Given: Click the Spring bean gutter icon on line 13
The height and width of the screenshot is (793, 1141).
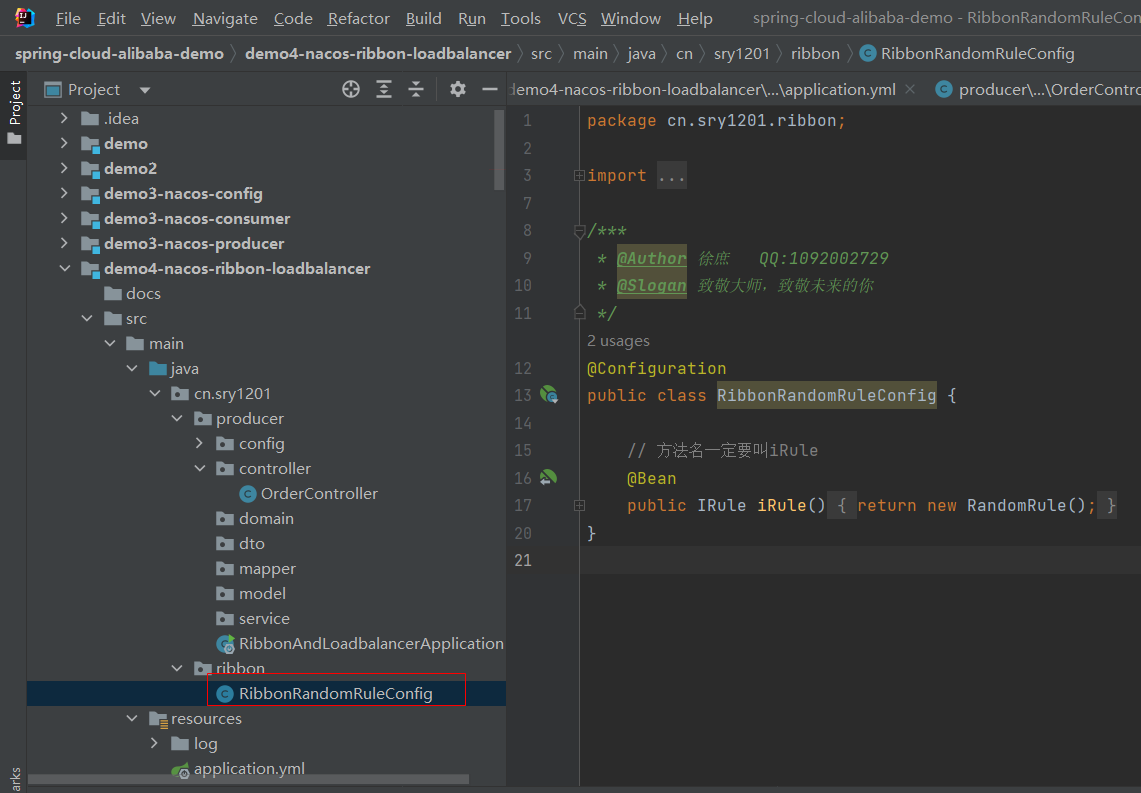Looking at the screenshot, I should (x=549, y=395).
